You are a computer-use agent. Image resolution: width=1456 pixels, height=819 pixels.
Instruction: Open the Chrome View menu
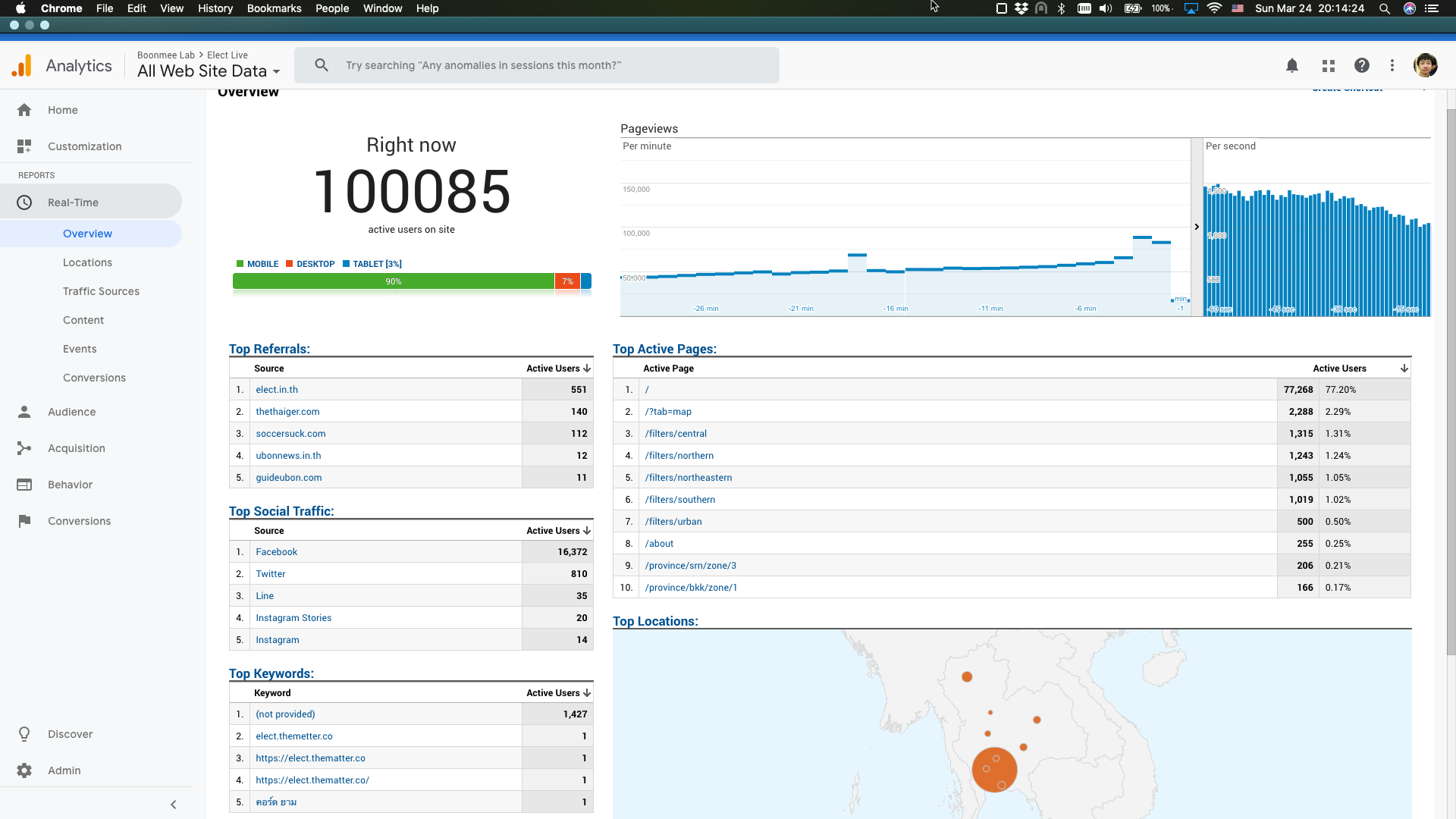[x=171, y=8]
